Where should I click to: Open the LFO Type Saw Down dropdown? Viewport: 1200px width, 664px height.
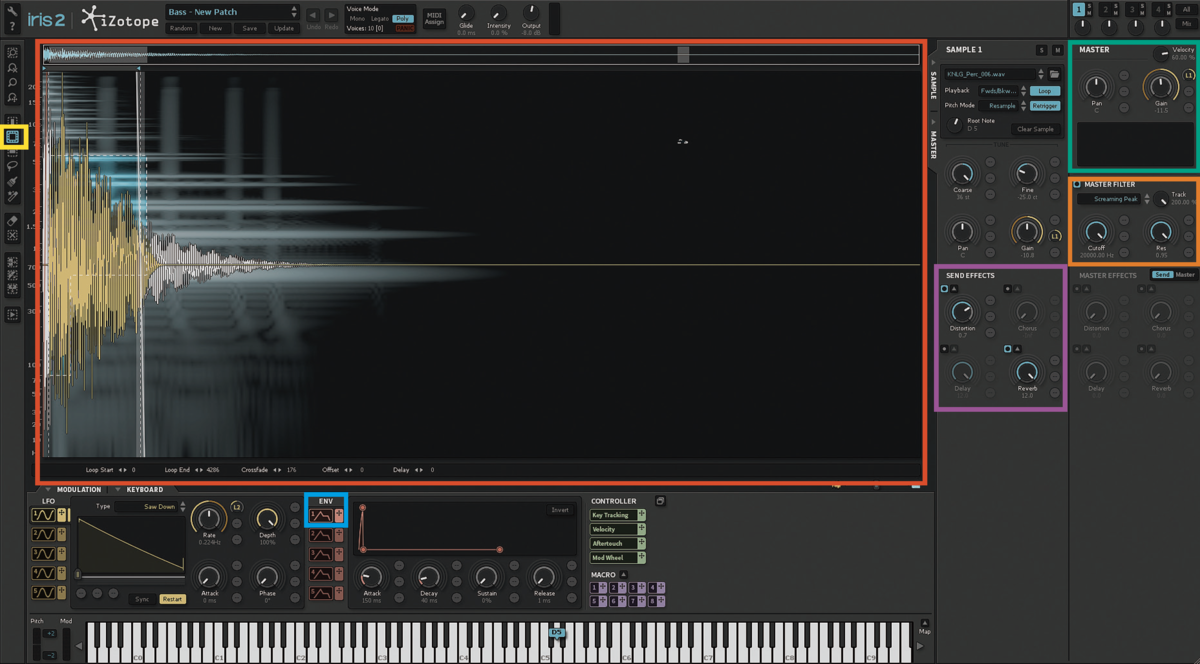(150, 507)
